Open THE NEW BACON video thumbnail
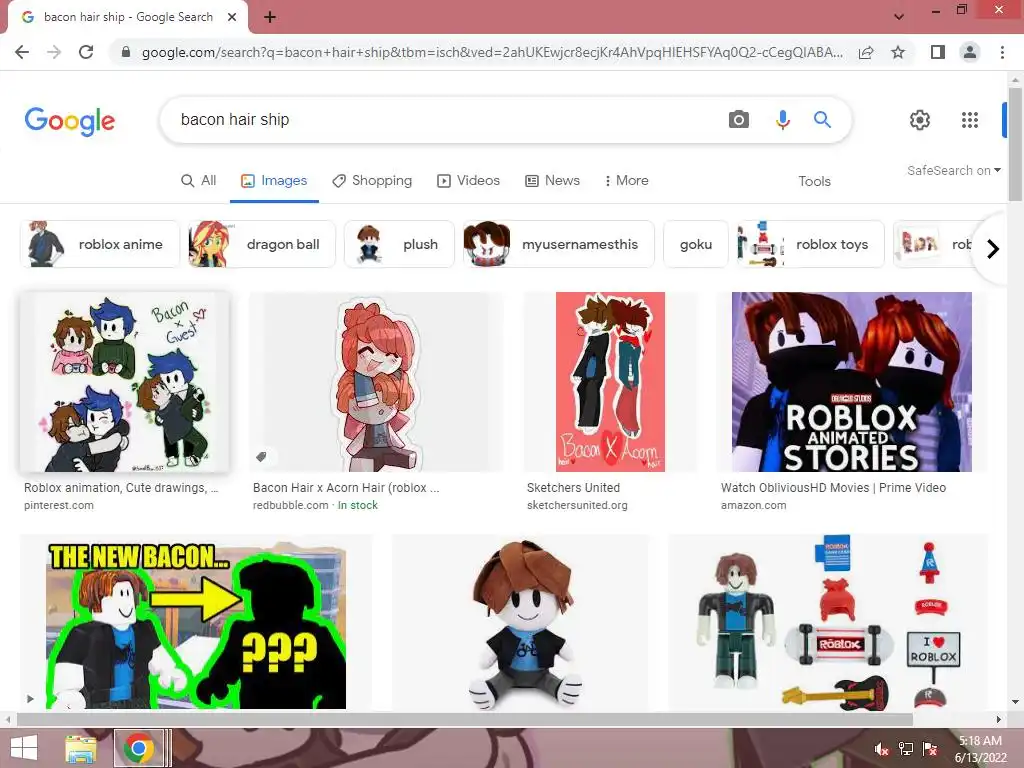The width and height of the screenshot is (1024, 768). [x=196, y=624]
